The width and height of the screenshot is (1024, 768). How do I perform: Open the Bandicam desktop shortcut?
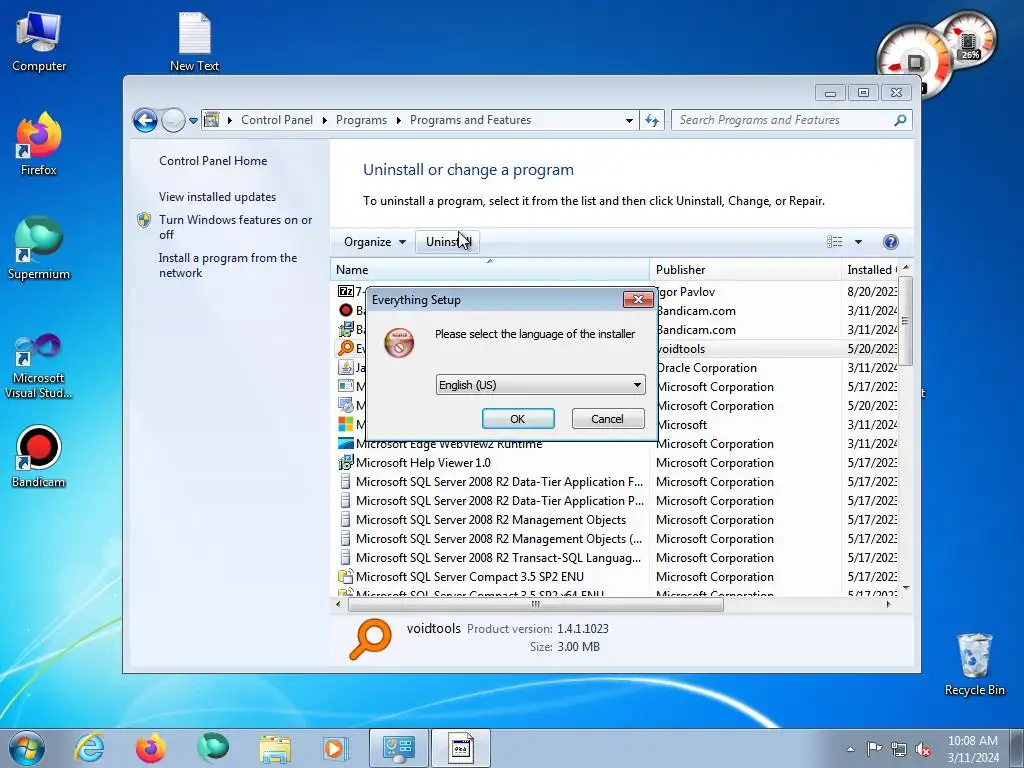(39, 457)
